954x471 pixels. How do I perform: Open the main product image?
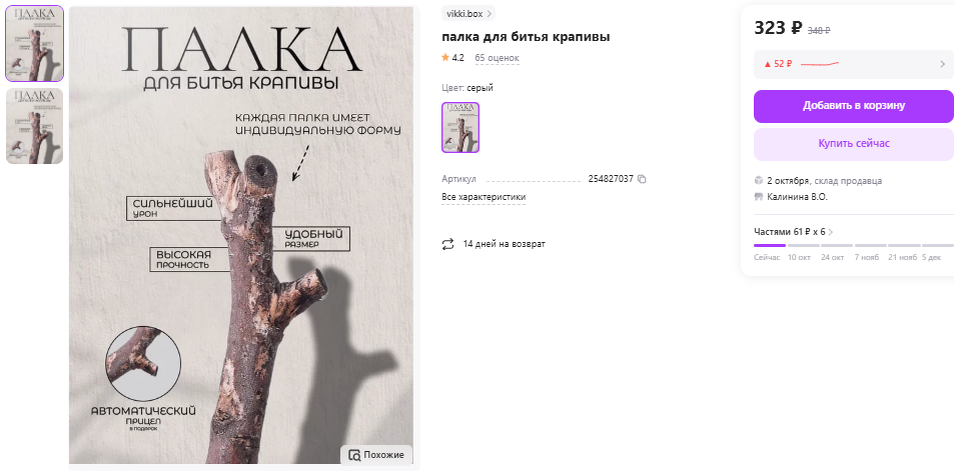(241, 236)
